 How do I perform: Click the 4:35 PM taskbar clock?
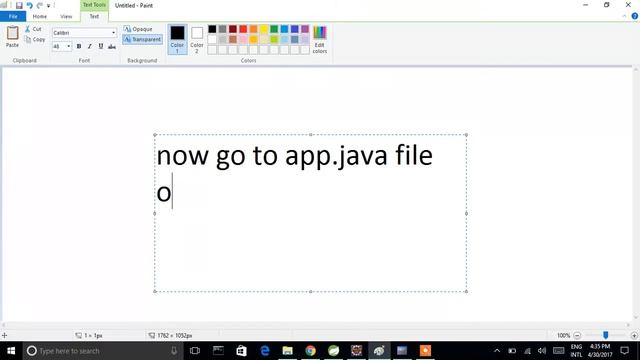(600, 351)
